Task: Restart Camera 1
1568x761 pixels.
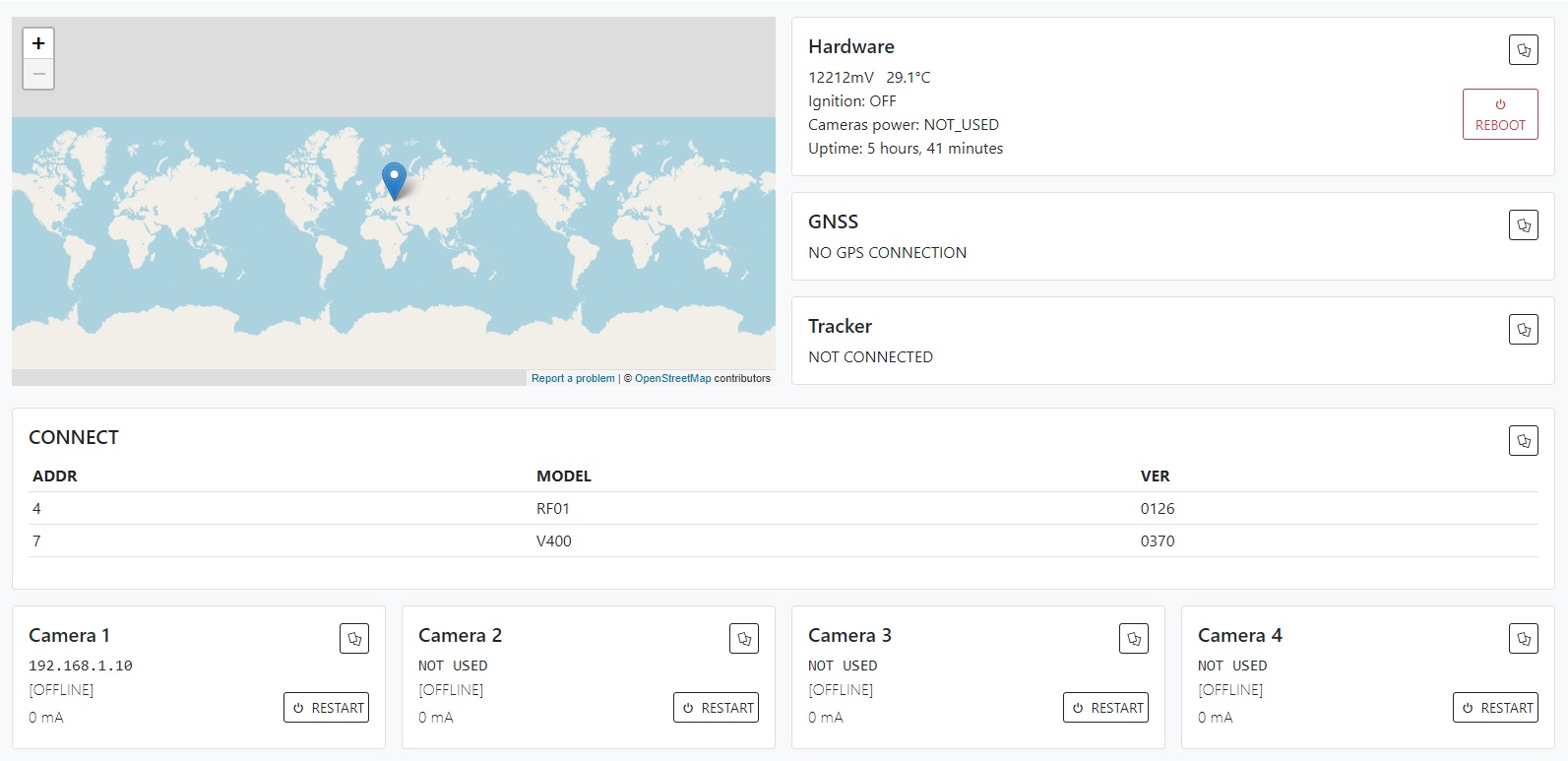Action: point(327,708)
